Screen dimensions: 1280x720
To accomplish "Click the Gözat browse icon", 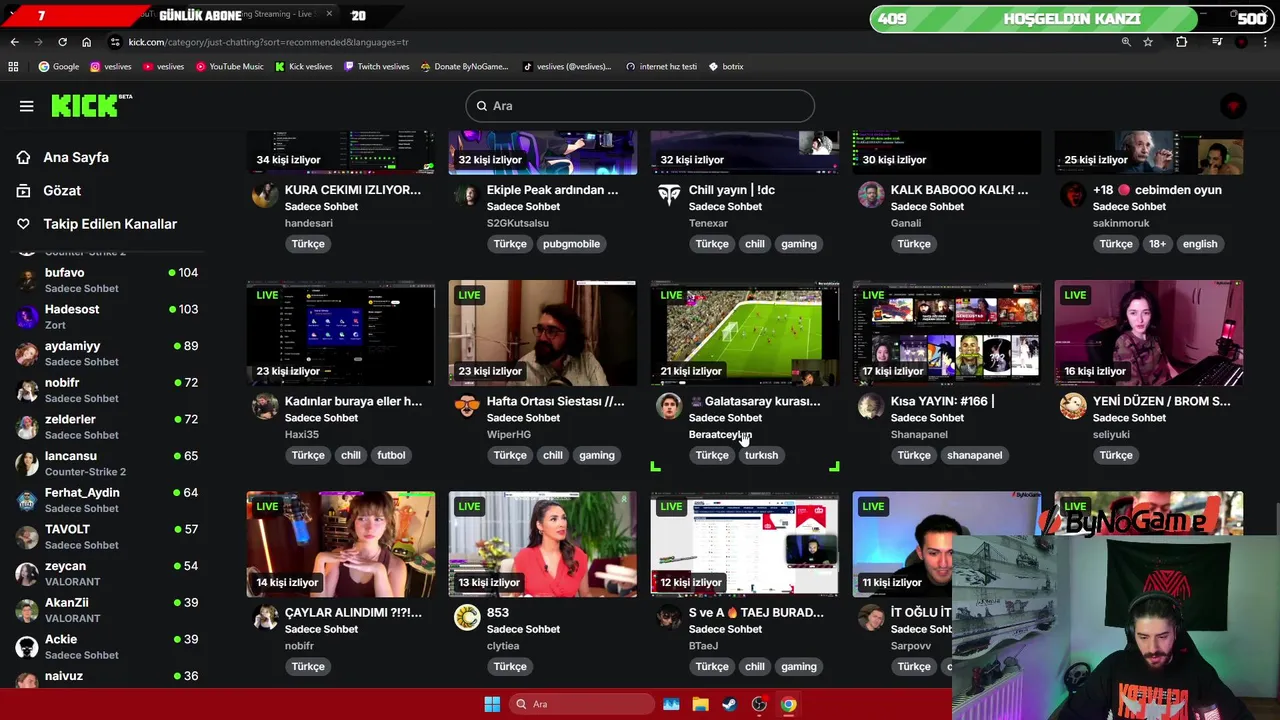I will pyautogui.click(x=24, y=190).
